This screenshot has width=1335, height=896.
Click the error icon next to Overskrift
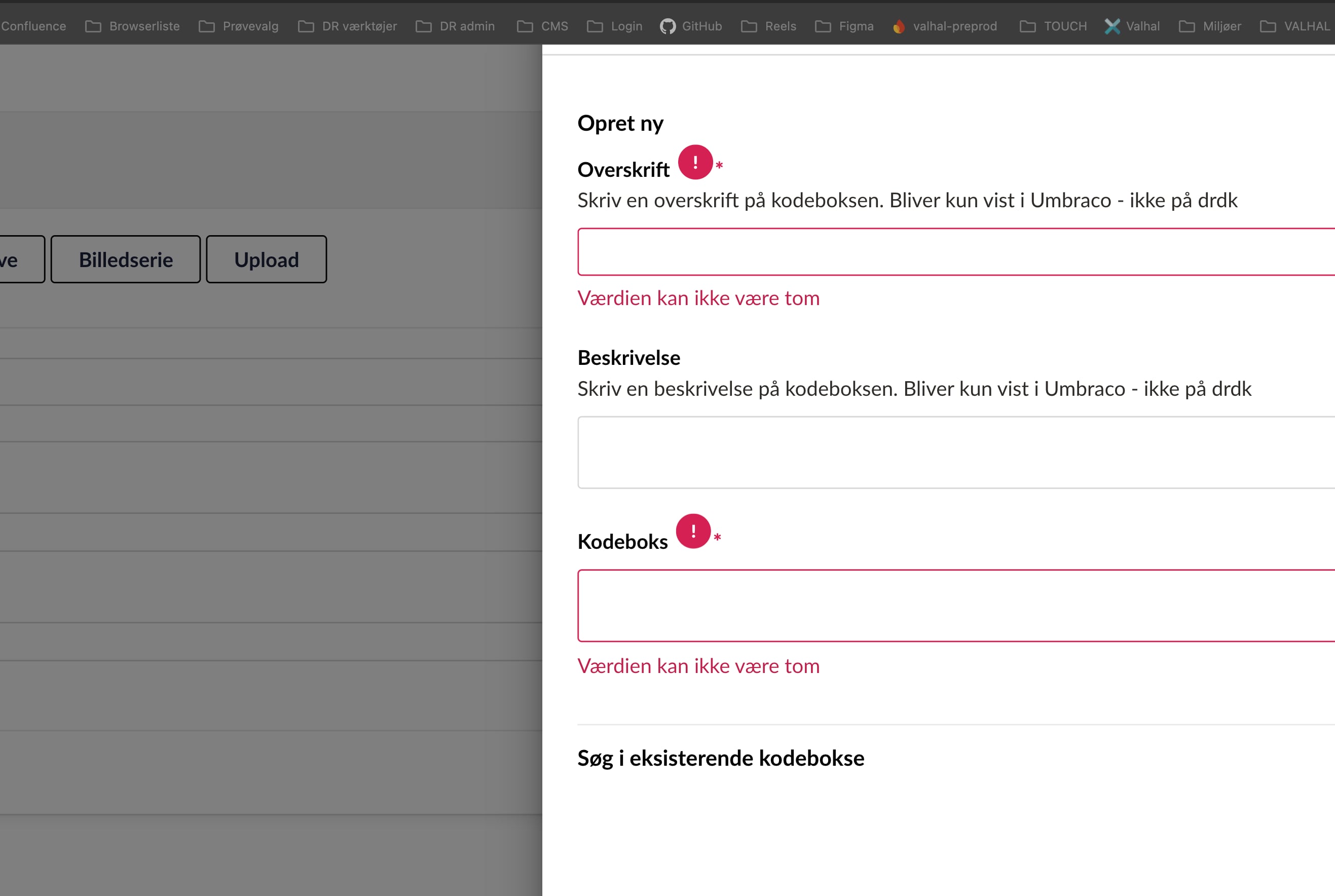coord(695,162)
